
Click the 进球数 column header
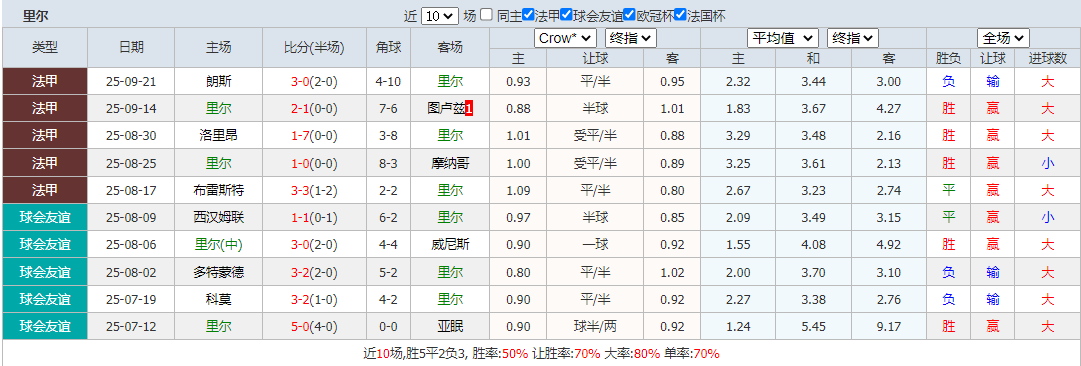click(x=1047, y=59)
